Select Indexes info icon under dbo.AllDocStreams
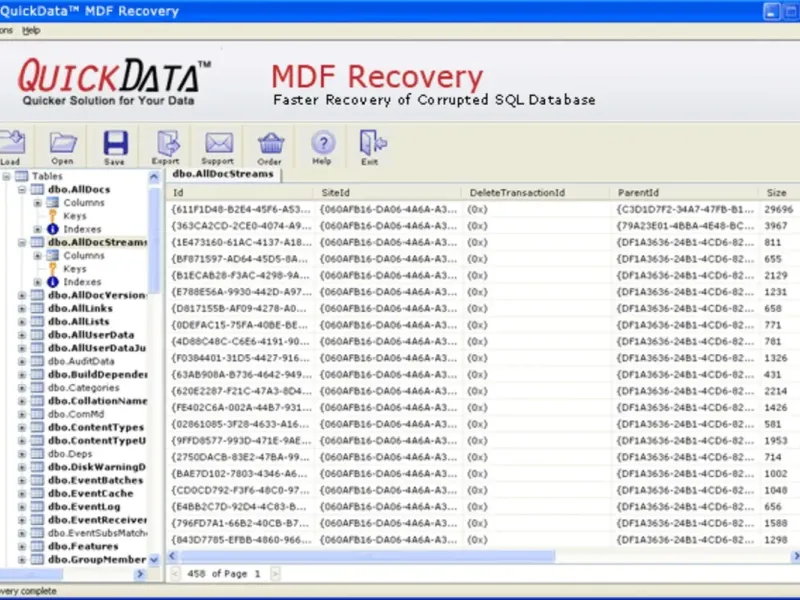Screen dimensions: 800x600 point(53,282)
